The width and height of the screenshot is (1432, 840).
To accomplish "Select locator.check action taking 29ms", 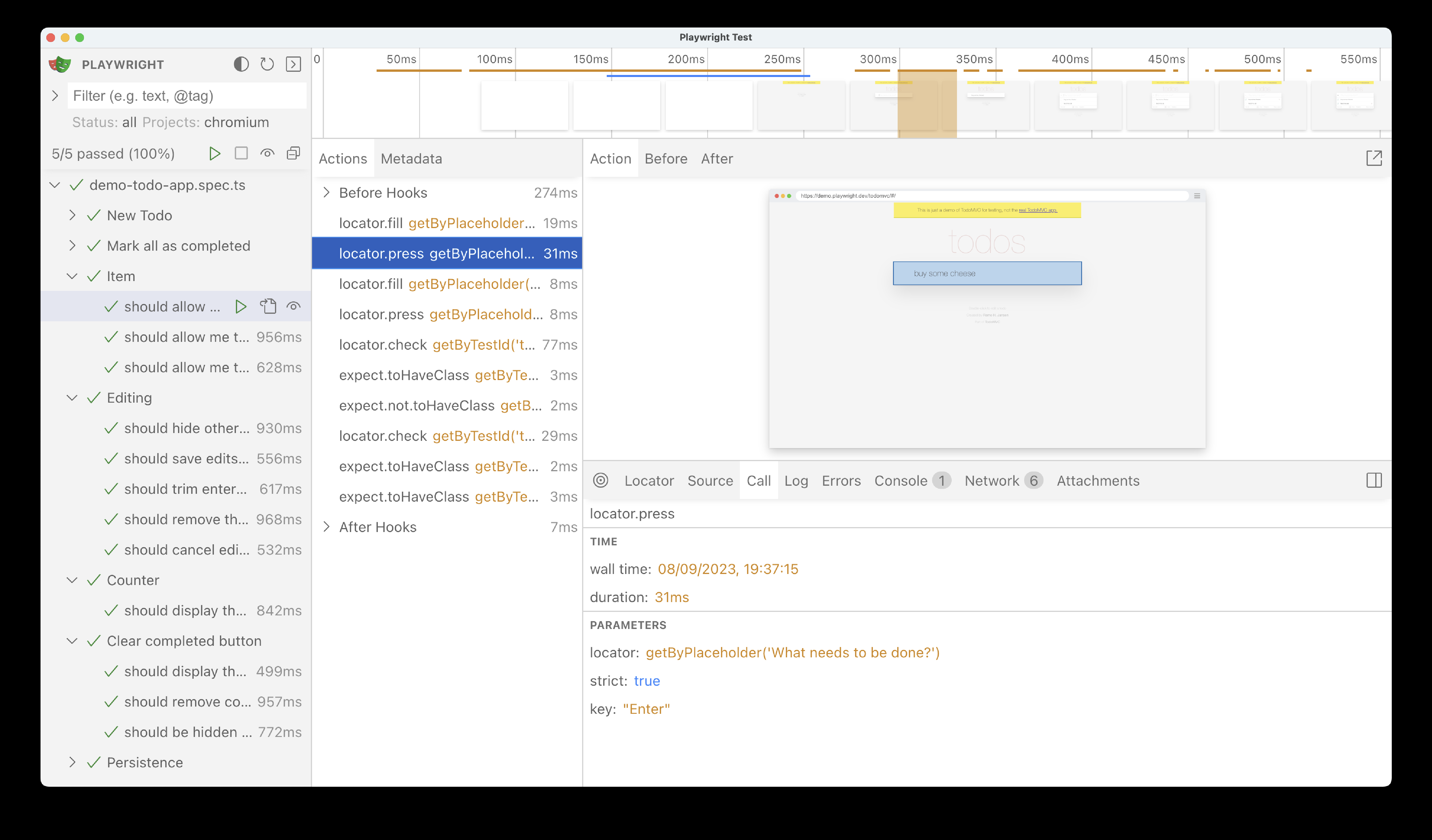I will [x=447, y=436].
